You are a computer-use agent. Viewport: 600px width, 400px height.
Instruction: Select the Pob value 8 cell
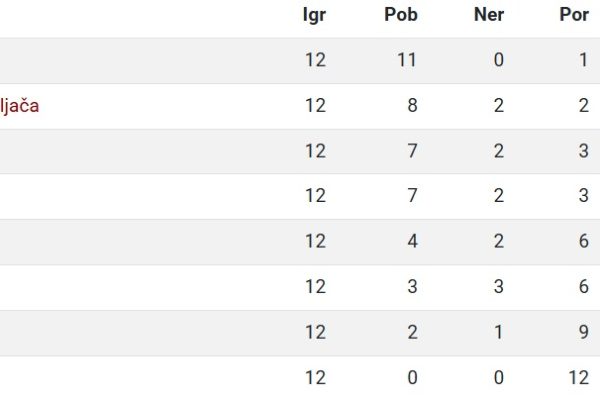pos(412,106)
